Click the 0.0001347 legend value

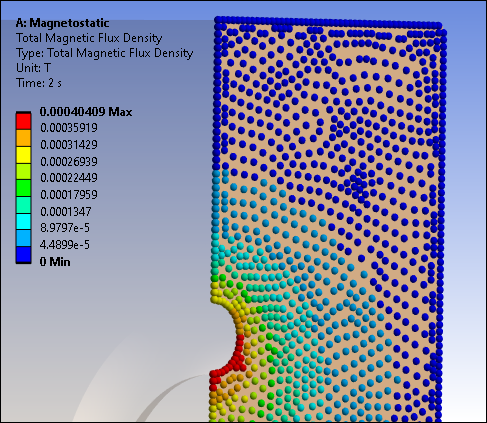[x=66, y=211]
